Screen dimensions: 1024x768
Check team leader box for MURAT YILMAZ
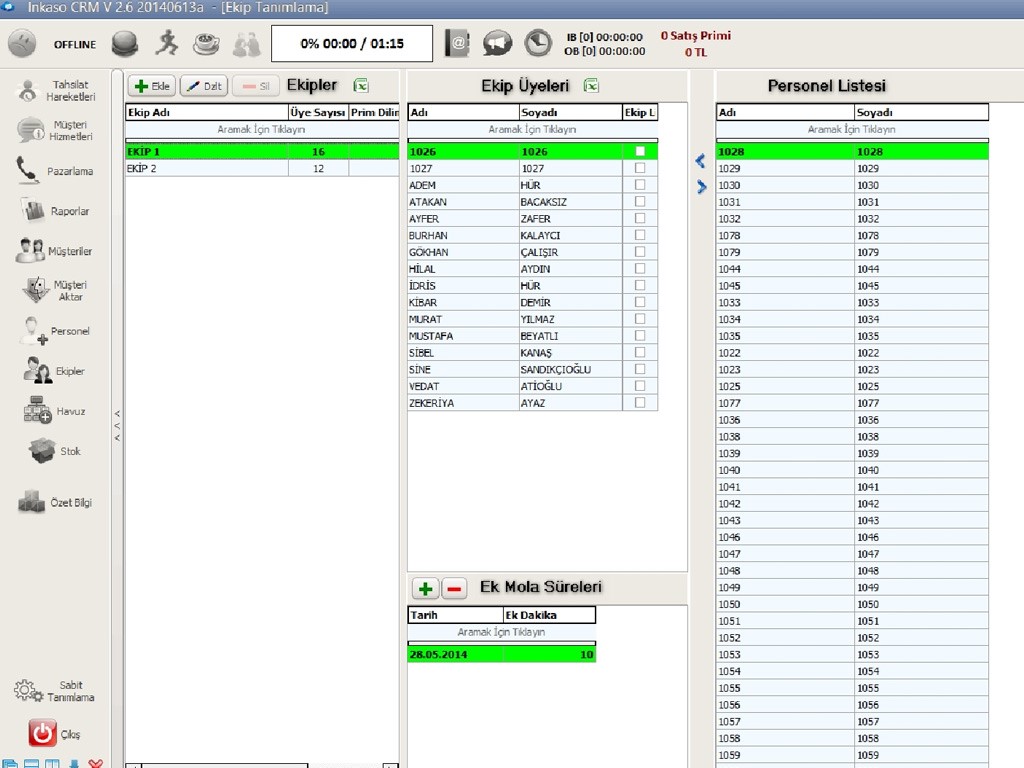pos(640,319)
